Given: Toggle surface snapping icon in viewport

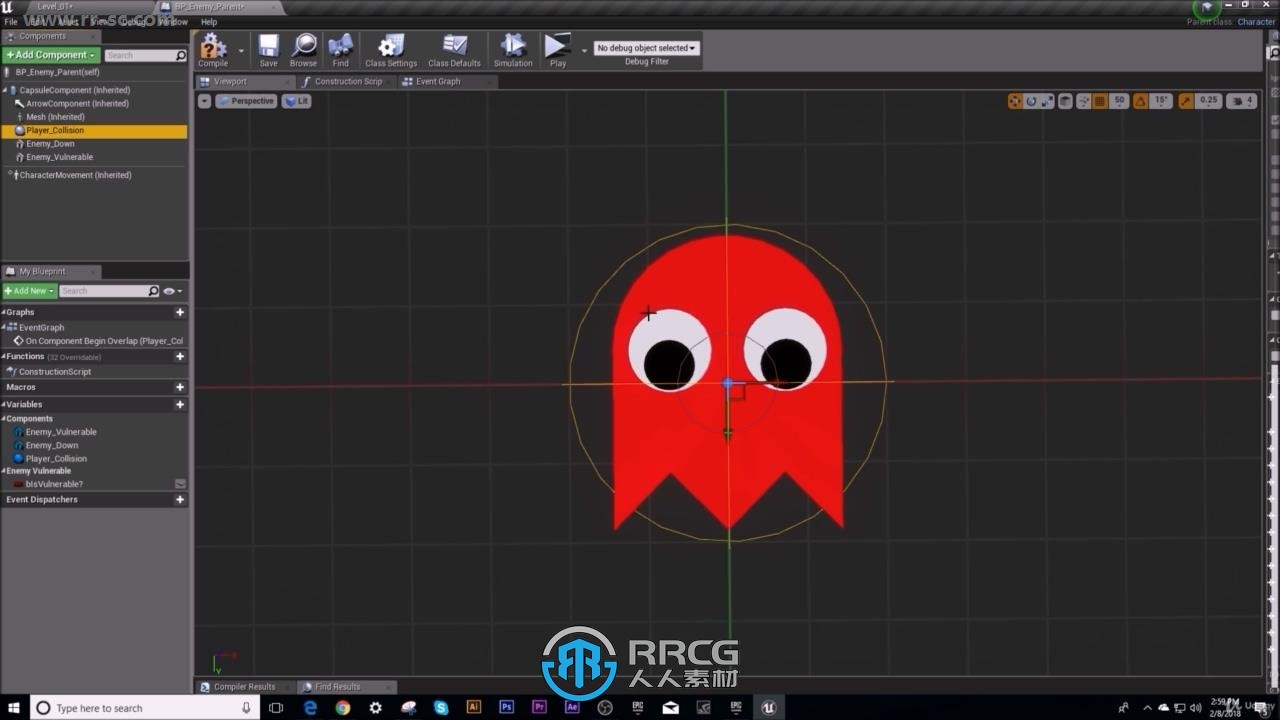Looking at the screenshot, I should tap(1083, 101).
